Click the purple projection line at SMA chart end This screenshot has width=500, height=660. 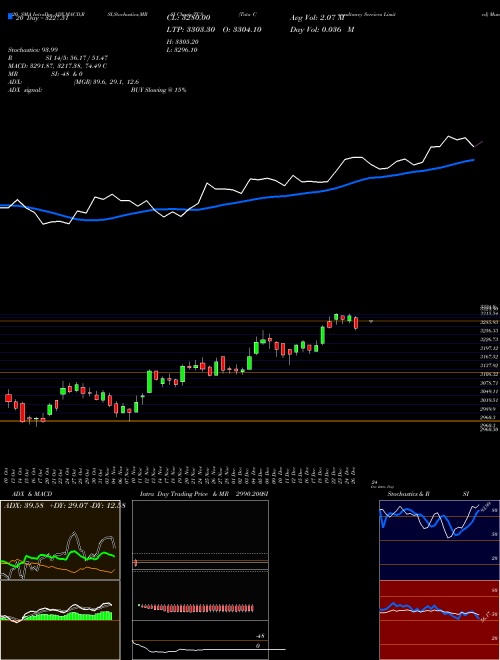(479, 144)
